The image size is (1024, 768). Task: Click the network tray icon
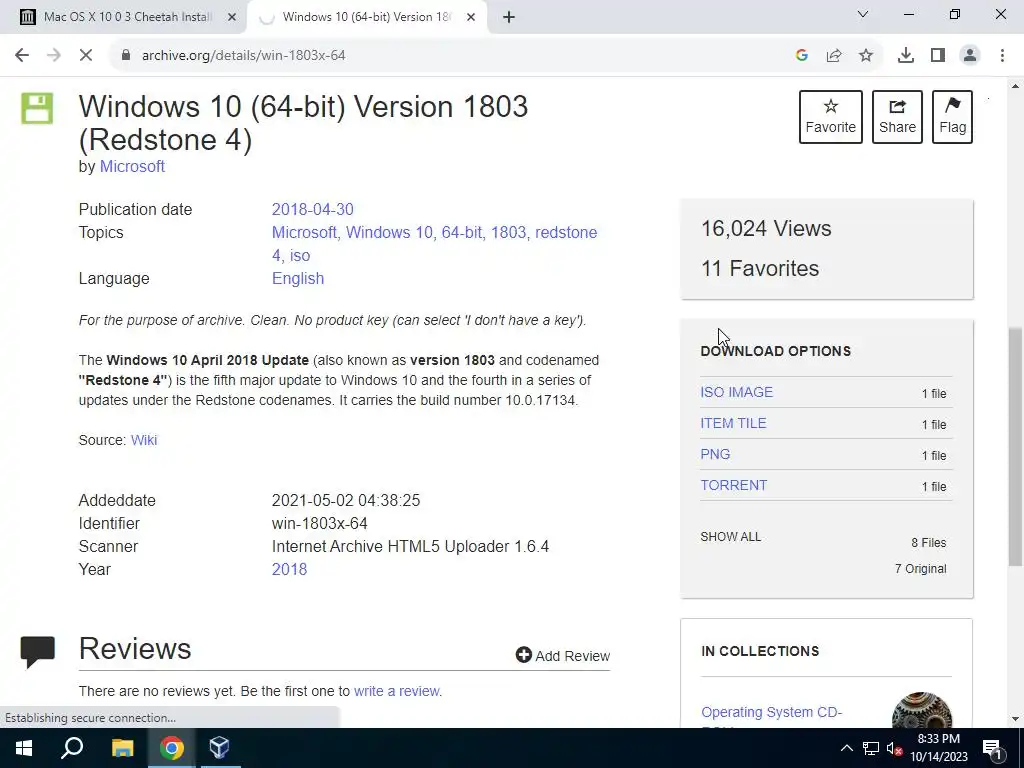pos(870,748)
